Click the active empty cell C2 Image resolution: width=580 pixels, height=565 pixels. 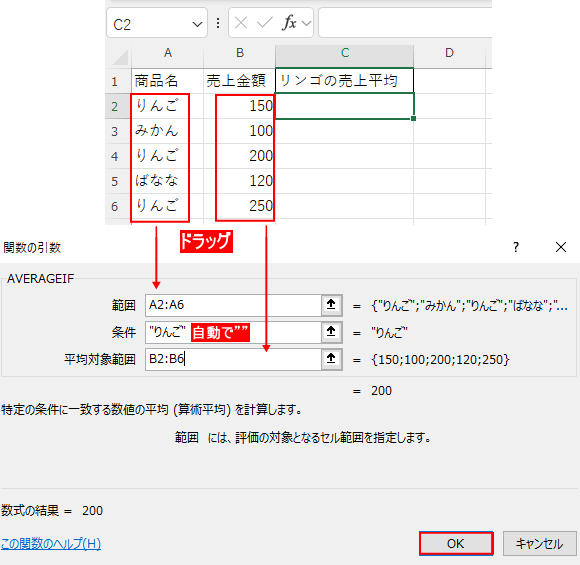point(344,106)
